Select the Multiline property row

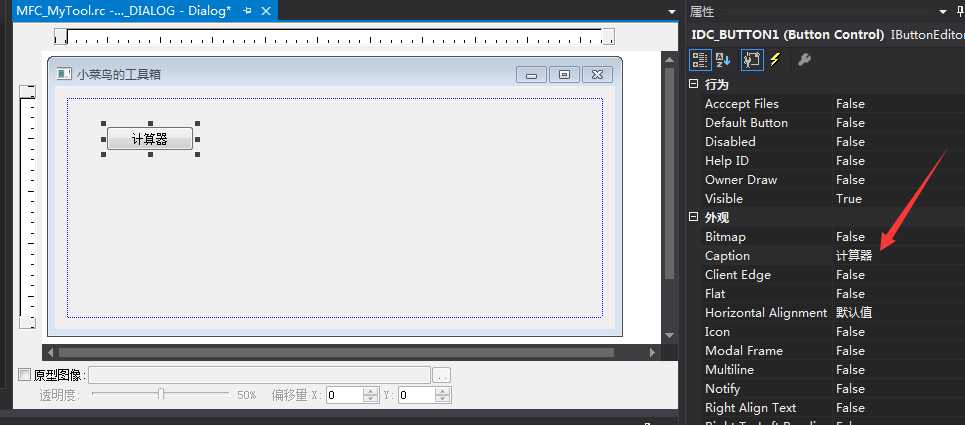point(826,370)
